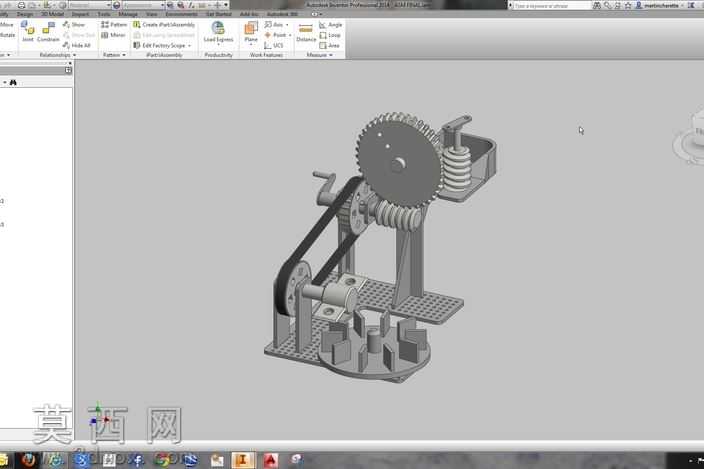Open the Axis dropdown arrow
Viewport: 704px width, 469px height.
click(x=287, y=25)
